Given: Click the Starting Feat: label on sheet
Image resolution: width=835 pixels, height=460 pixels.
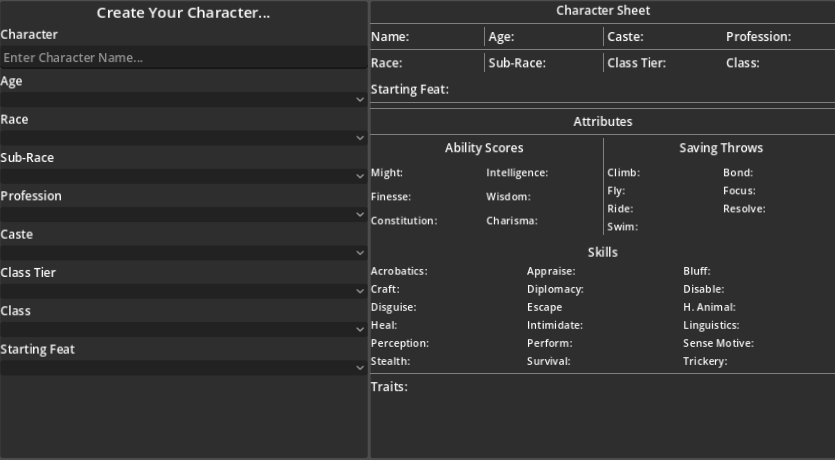Looking at the screenshot, I should pos(410,89).
